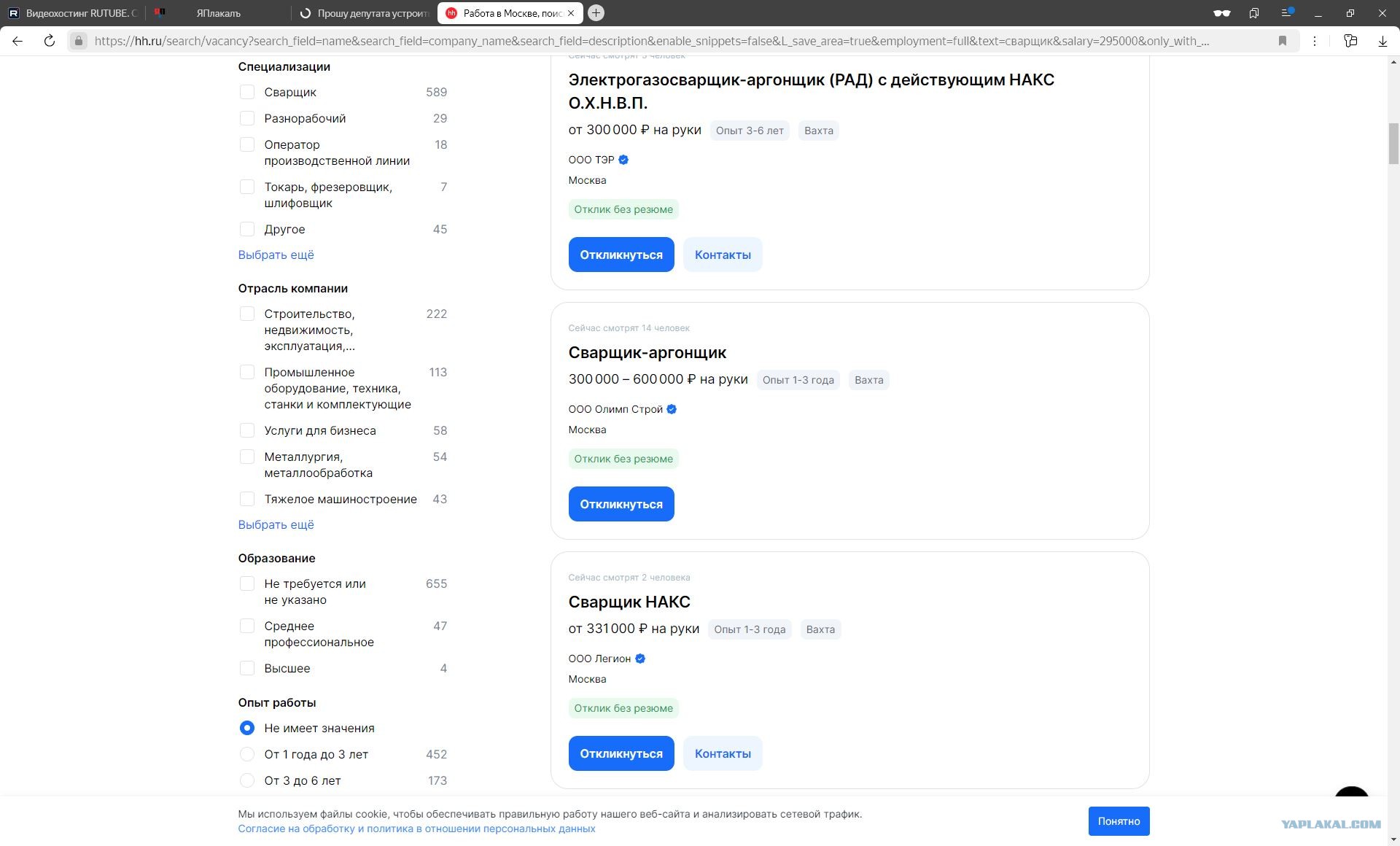Click the verified badge next to ООО ТЭР
The image size is (1400, 846).
pyautogui.click(x=623, y=160)
